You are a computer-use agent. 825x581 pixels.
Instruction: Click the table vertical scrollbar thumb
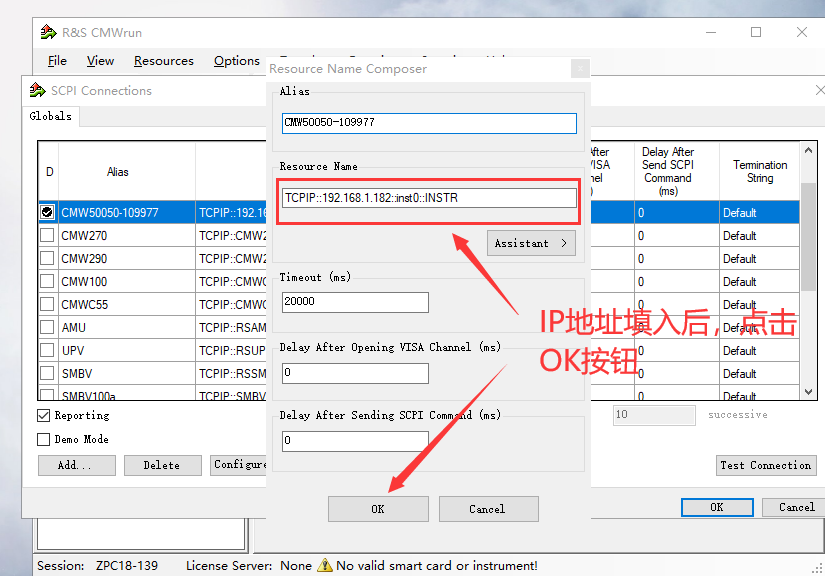[x=808, y=236]
